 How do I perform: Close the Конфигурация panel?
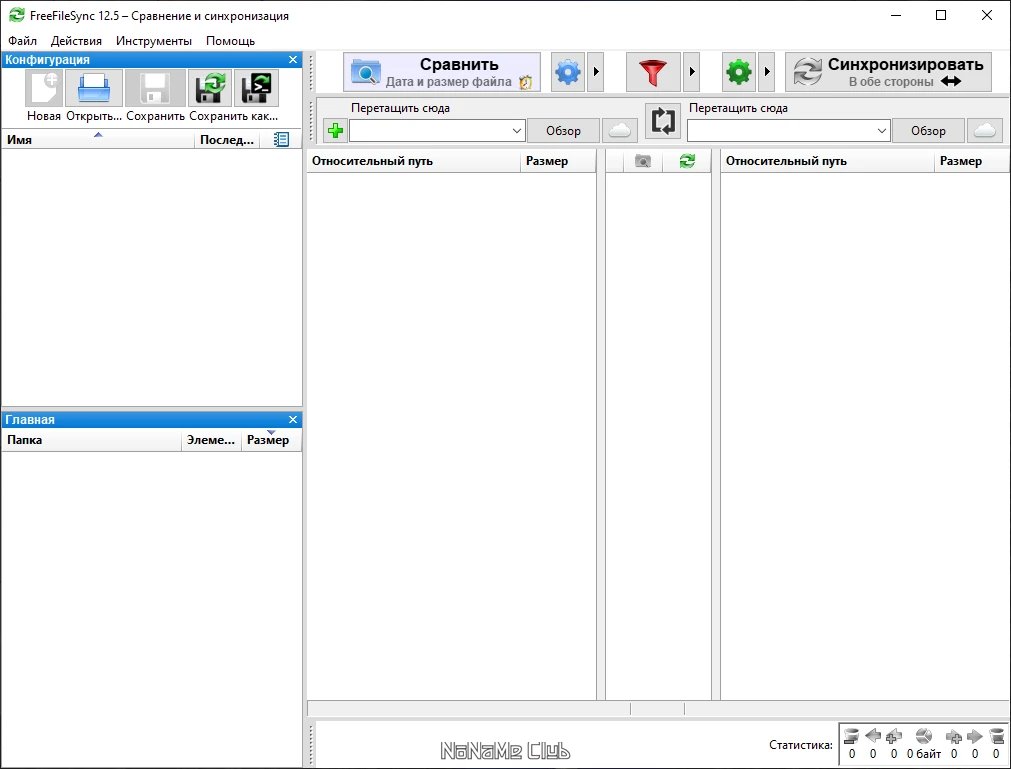[x=293, y=59]
